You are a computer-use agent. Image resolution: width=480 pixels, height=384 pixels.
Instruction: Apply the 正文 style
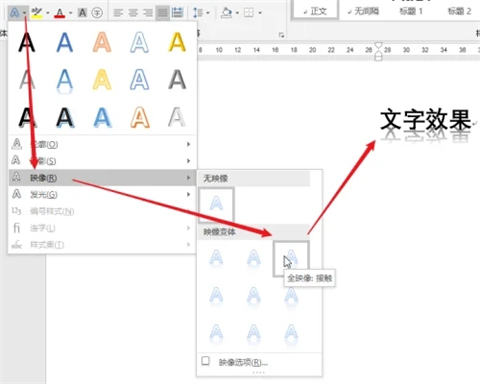point(315,11)
